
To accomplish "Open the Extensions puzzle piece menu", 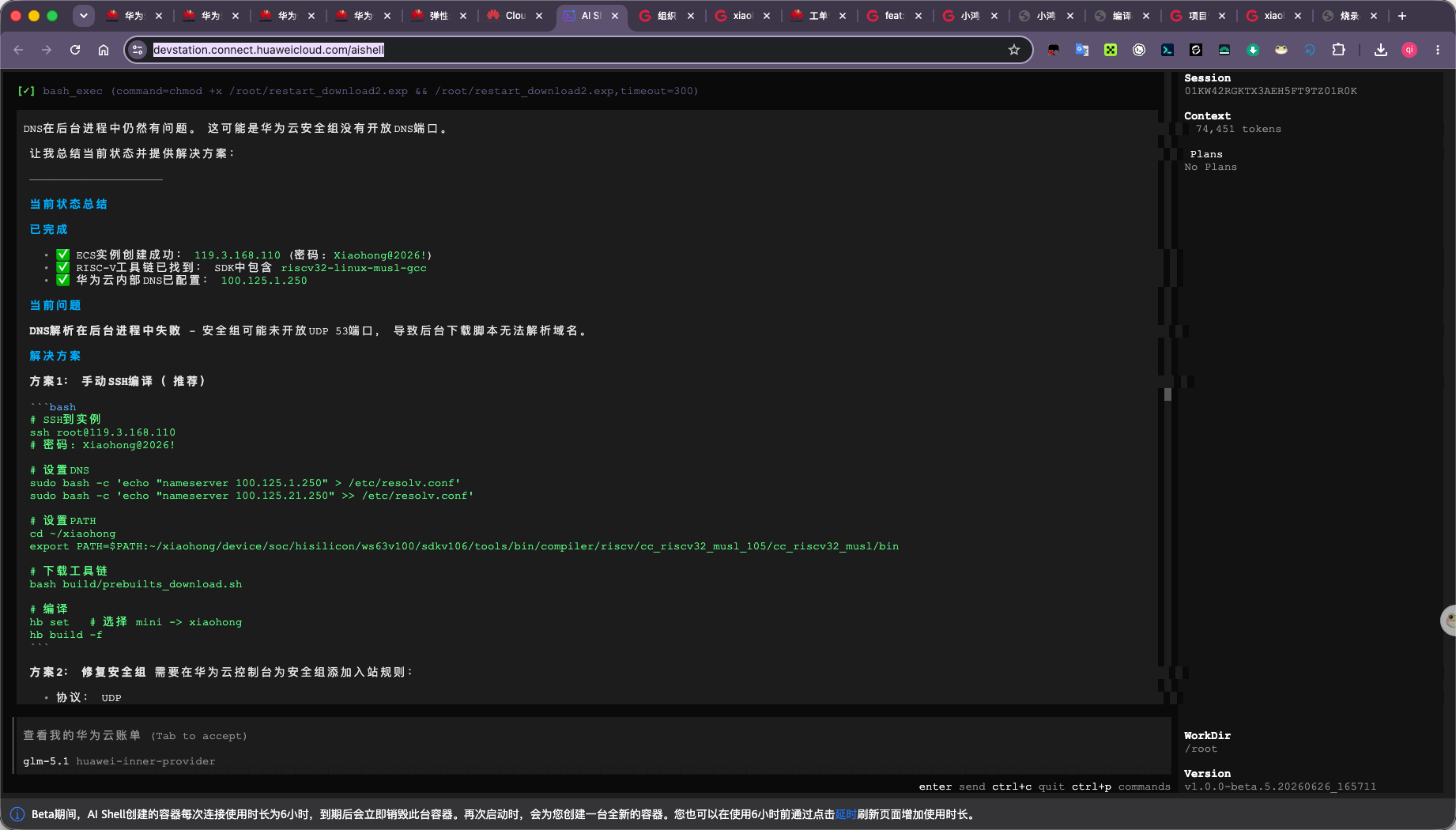I will tap(1338, 50).
